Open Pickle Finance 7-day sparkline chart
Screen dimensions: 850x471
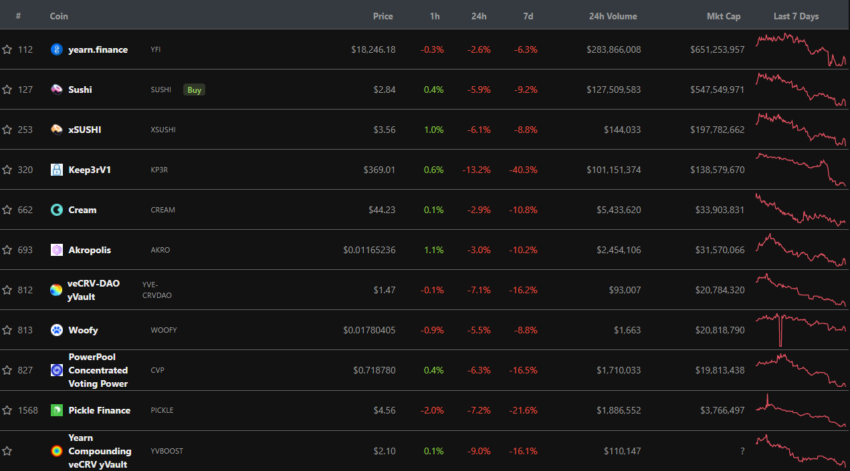click(x=801, y=410)
